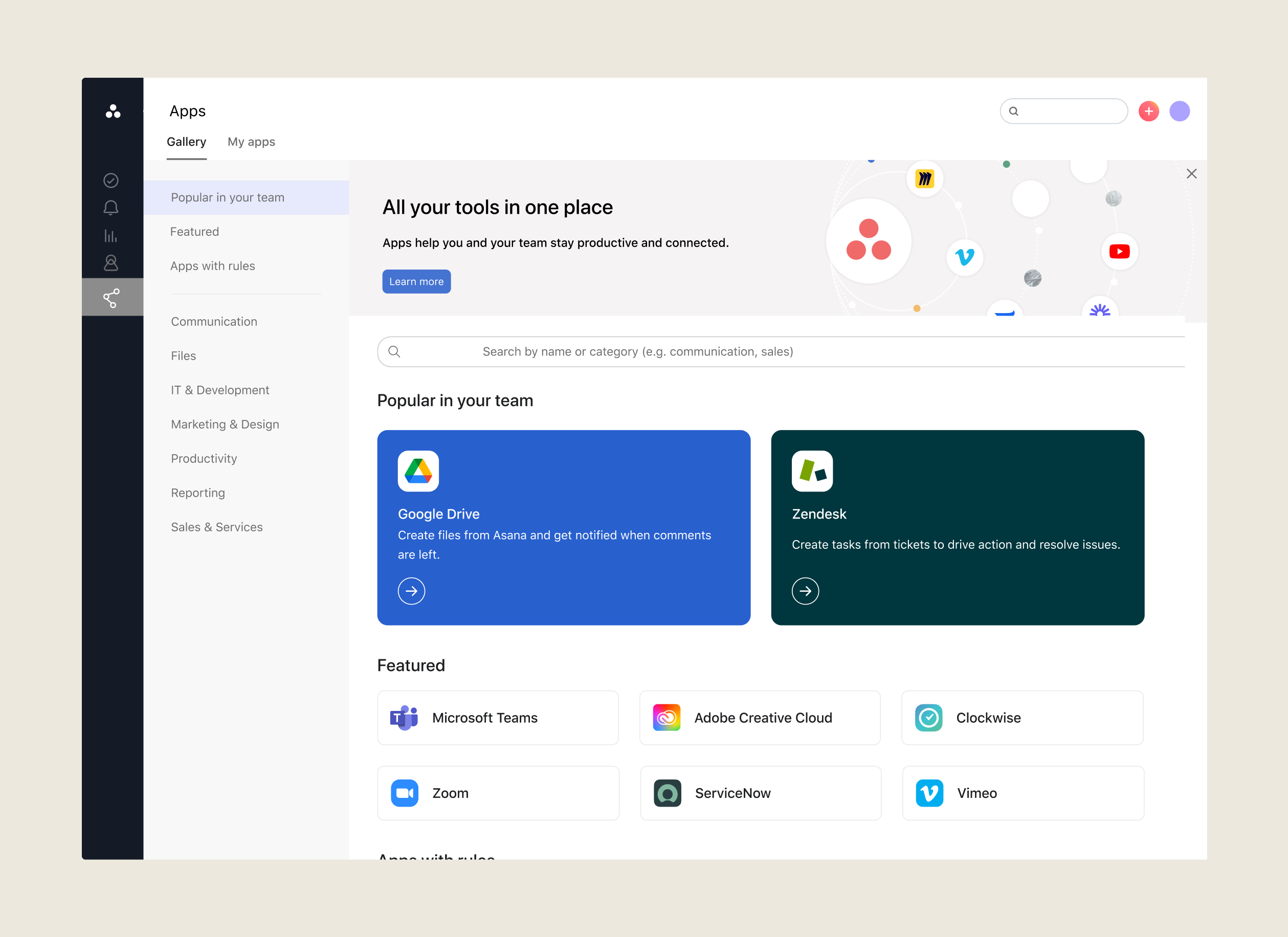Switch to the My apps tab
Image resolution: width=1288 pixels, height=937 pixels.
coord(252,142)
